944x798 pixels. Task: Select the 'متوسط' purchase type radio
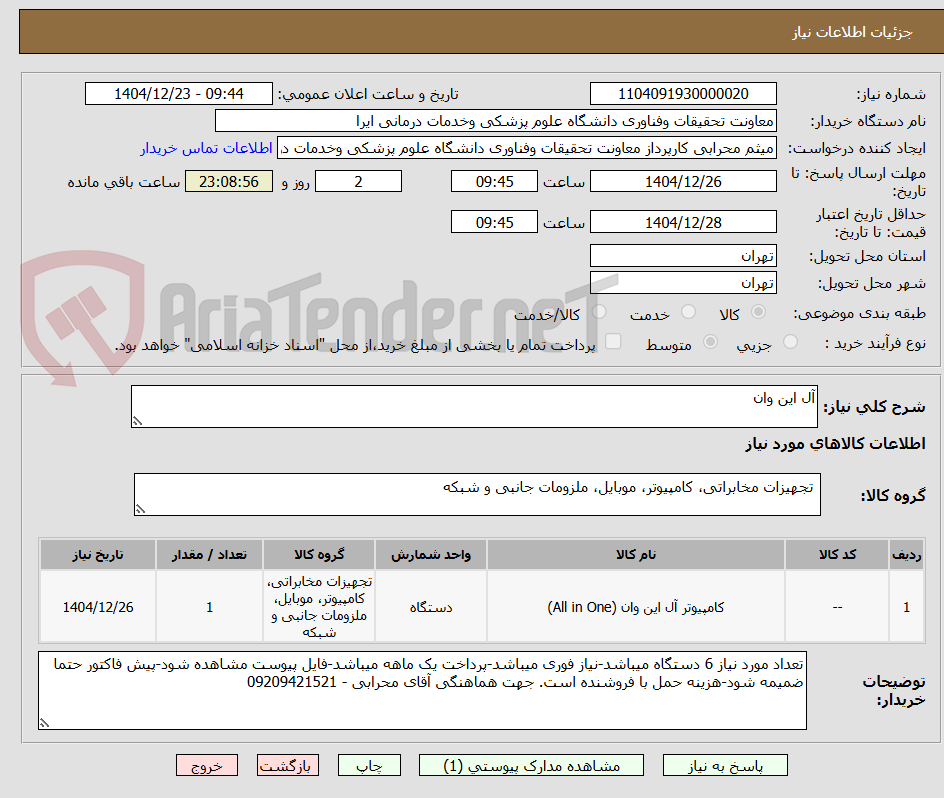pyautogui.click(x=710, y=341)
